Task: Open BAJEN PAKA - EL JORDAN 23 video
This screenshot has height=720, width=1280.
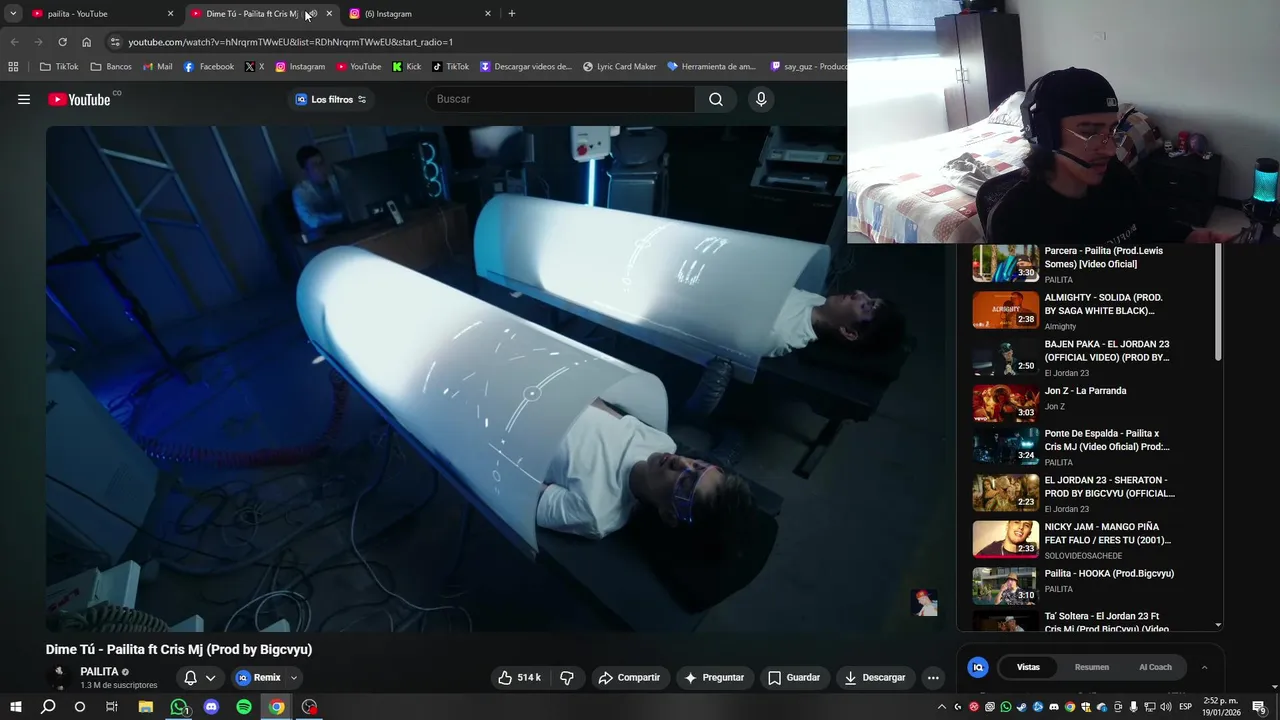Action: click(x=1075, y=357)
